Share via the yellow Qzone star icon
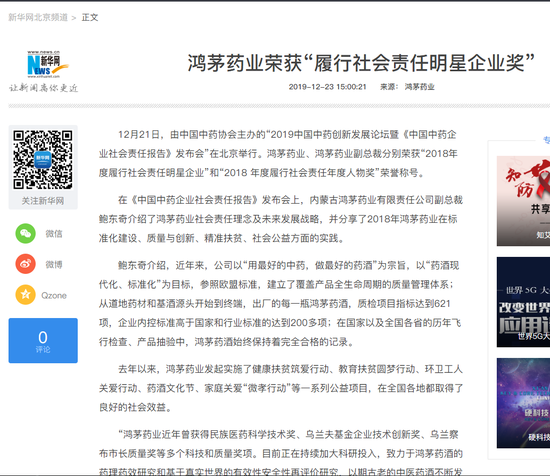 click(x=25, y=295)
